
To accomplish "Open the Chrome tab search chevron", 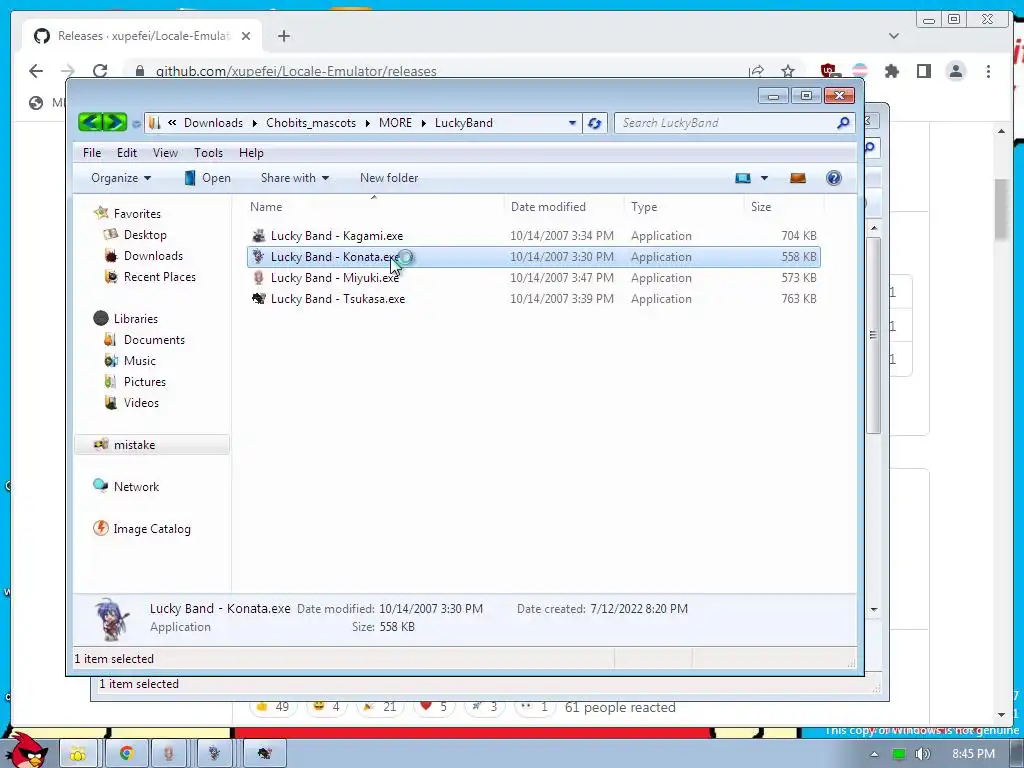I will pos(893,36).
